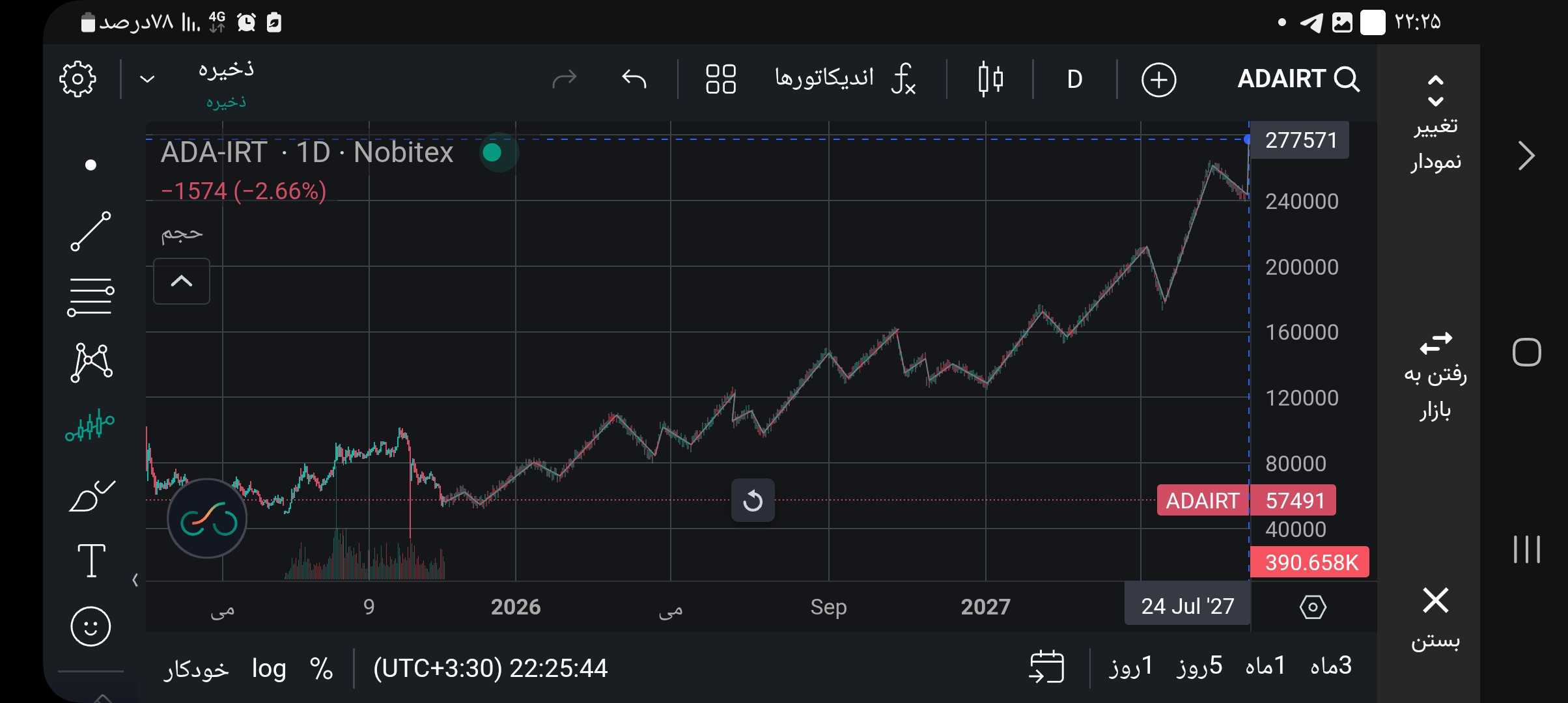Viewport: 1568px width, 703px height.
Task: Select the 3-month range tab
Action: pyautogui.click(x=1330, y=666)
